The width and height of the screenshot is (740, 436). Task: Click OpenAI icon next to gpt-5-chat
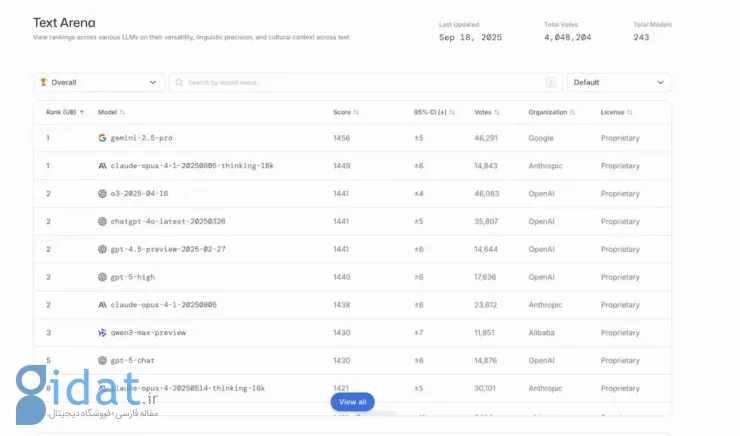[x=102, y=361]
